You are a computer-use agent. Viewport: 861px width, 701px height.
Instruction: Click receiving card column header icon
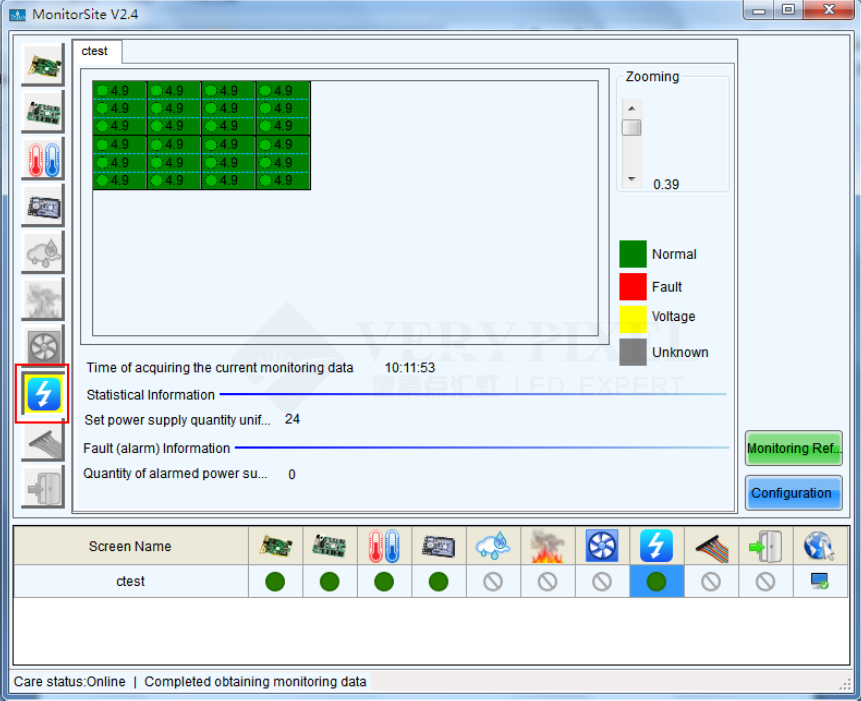click(x=329, y=546)
